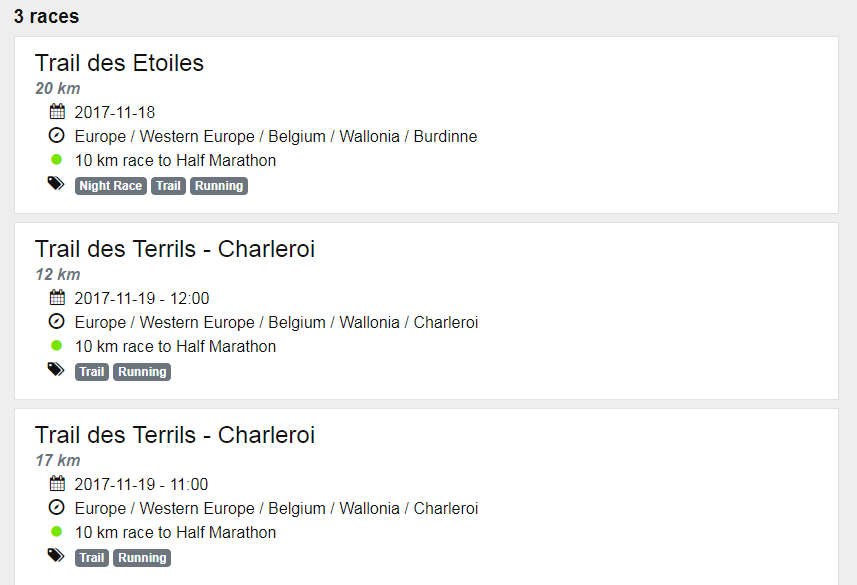Open the 17 km Trail des Terrils title
Viewport: 857px width, 585px height.
click(175, 435)
